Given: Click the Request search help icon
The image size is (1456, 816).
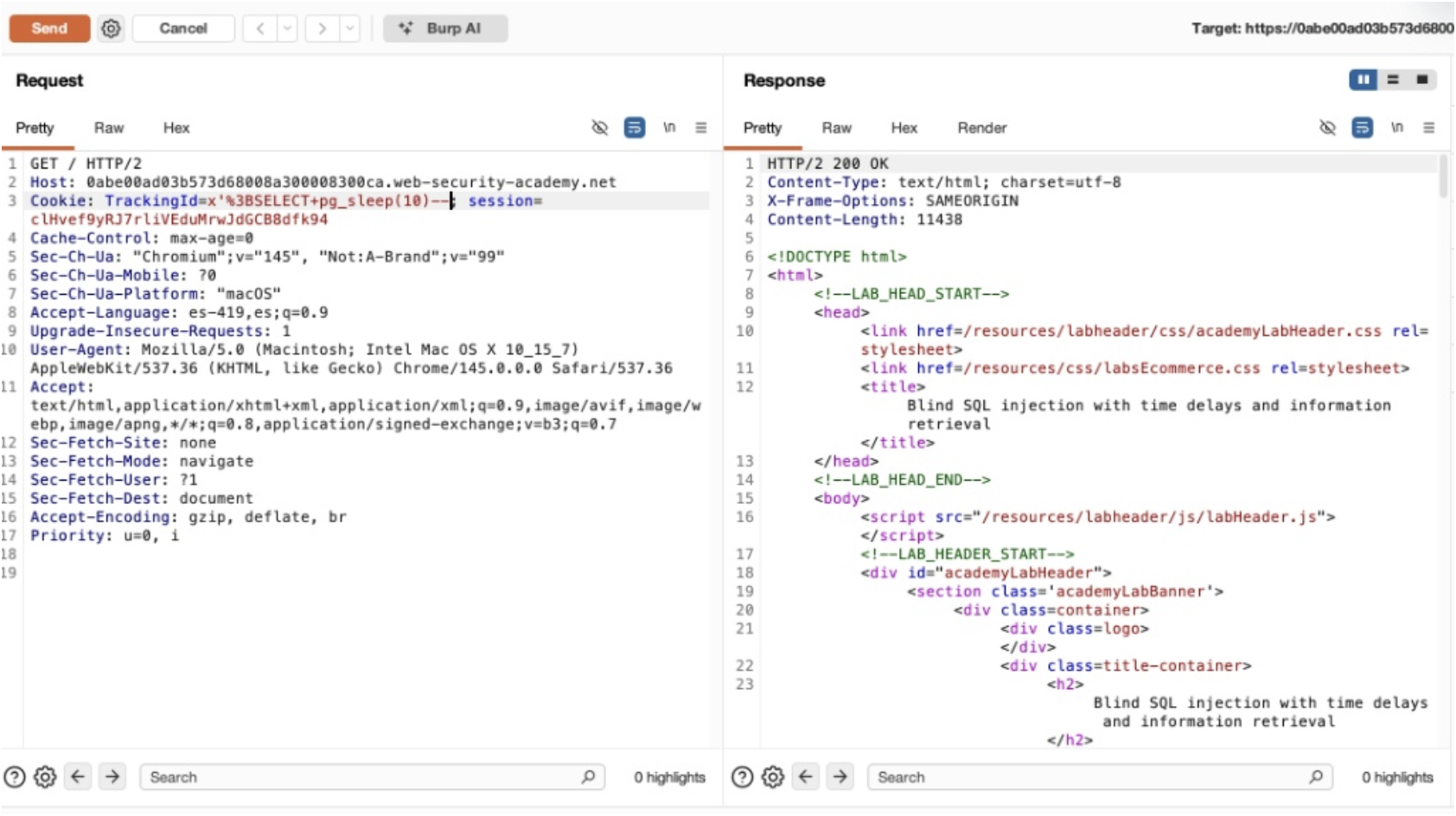Looking at the screenshot, I should tap(15, 777).
